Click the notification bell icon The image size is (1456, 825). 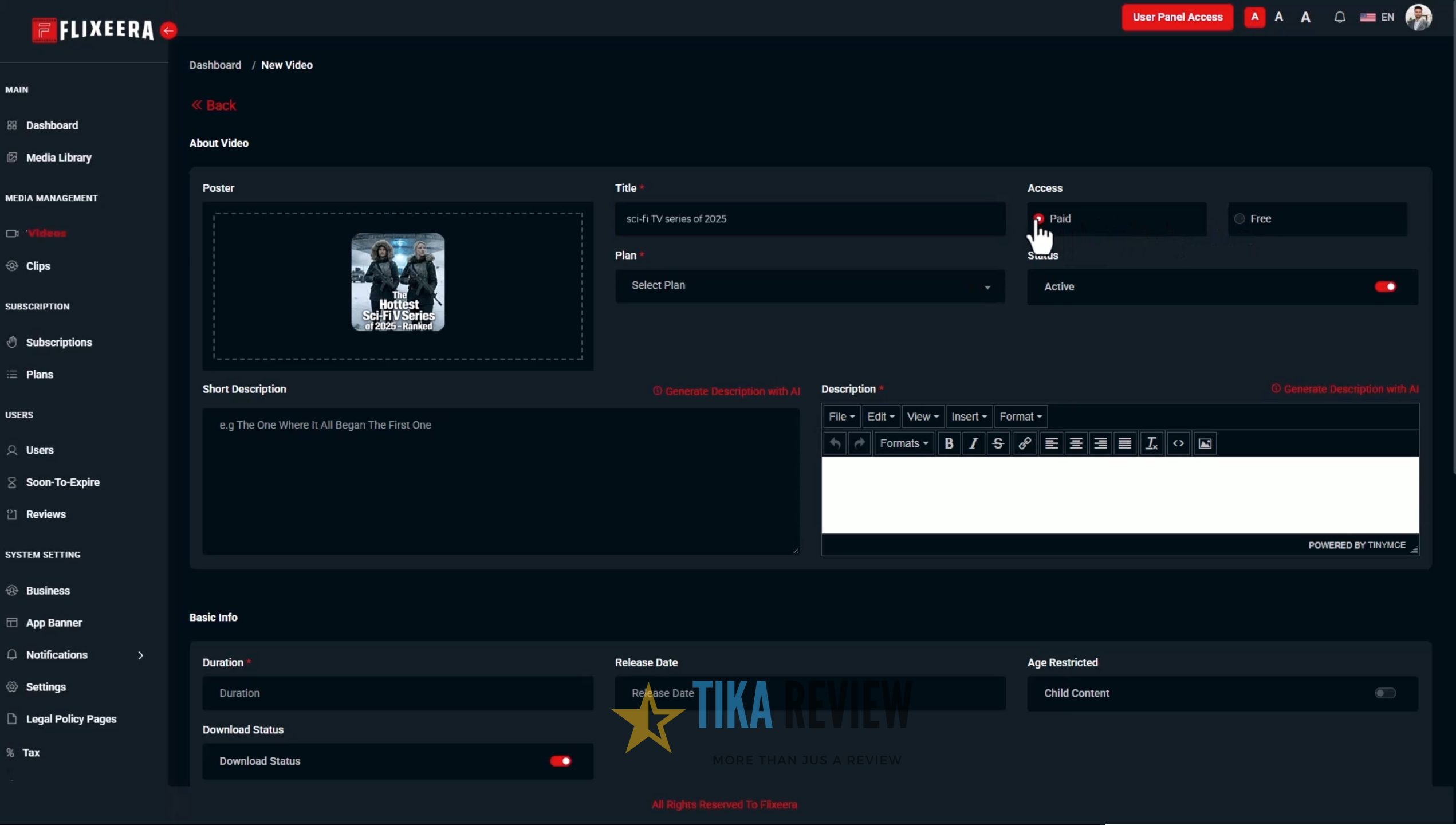click(1340, 17)
